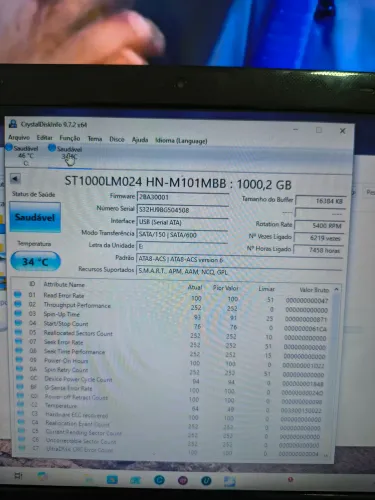Image resolution: width=375 pixels, height=500 pixels.
Task: Click the Limiar column header
Action: [x=267, y=289]
